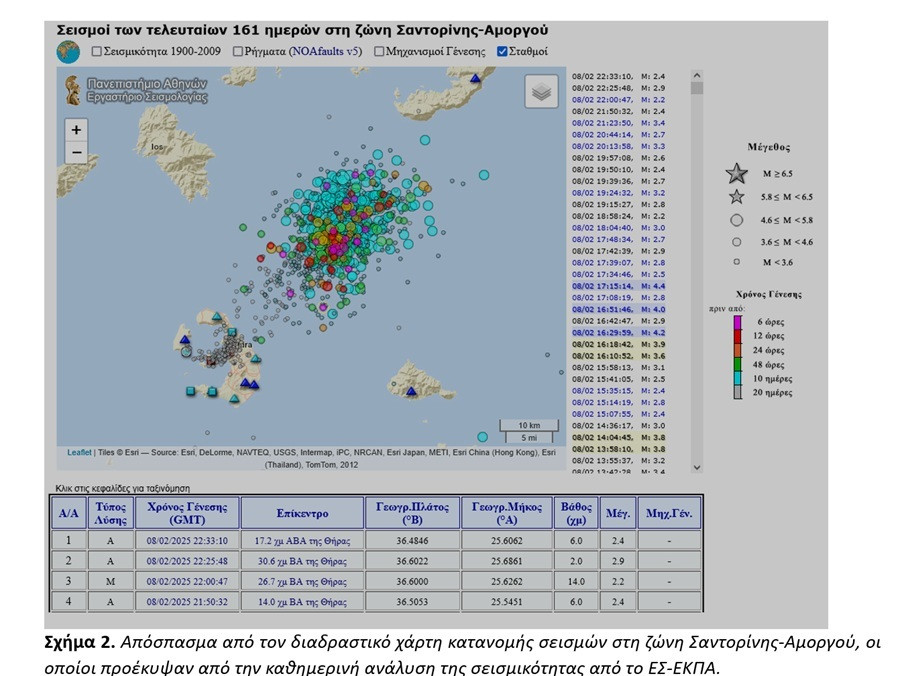Click the University of Athens helmet logo
Screen dimensions: 900x676
coord(73,90)
